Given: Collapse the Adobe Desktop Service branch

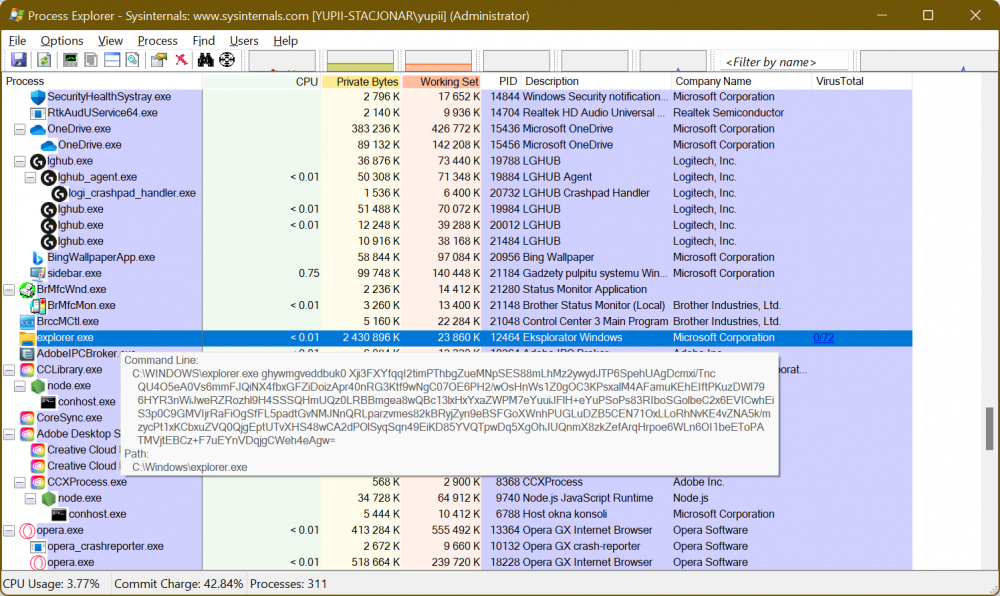Looking at the screenshot, I should coord(8,433).
